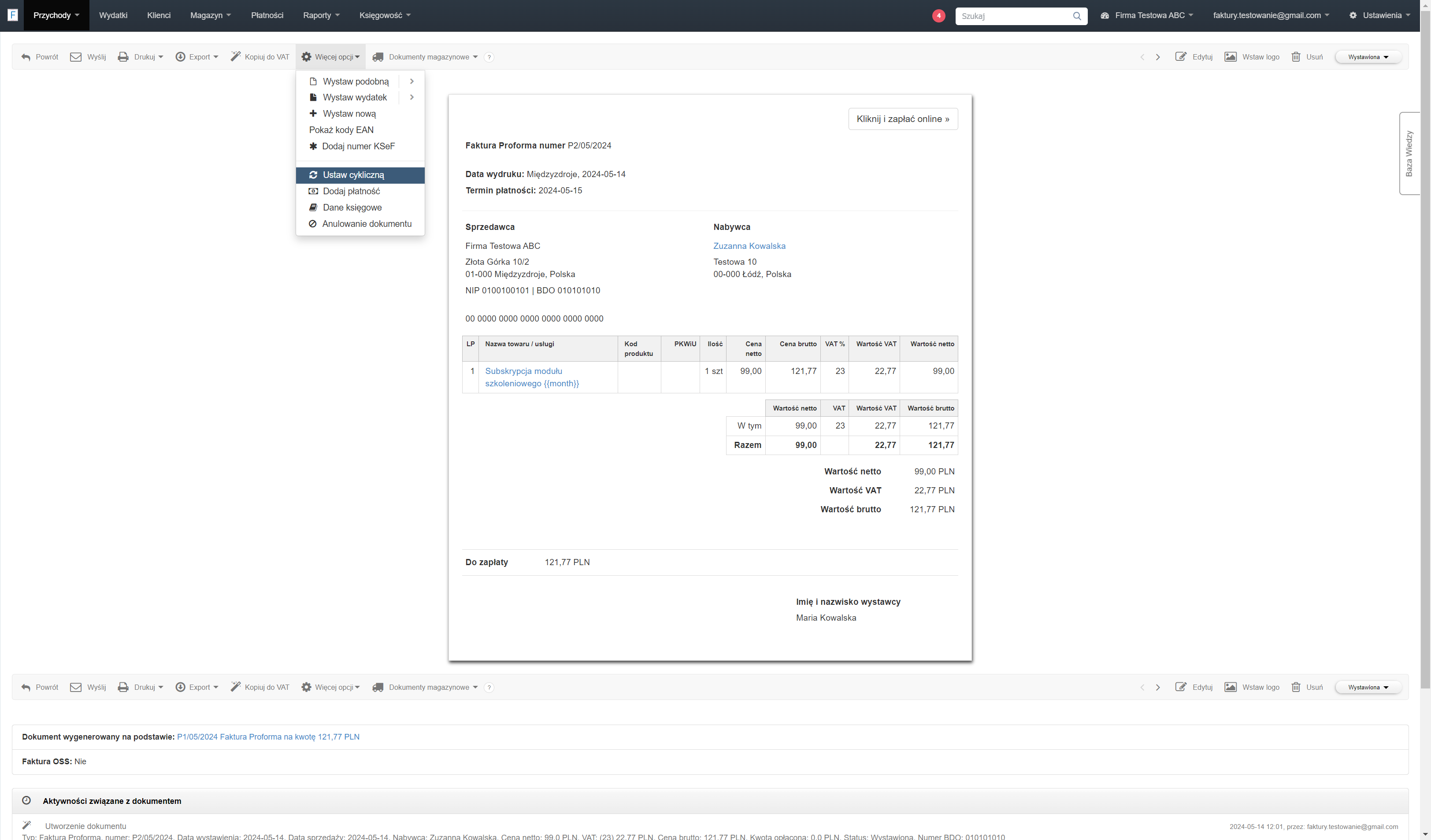Go to next document arrow in the bottom toolbar

click(1158, 688)
